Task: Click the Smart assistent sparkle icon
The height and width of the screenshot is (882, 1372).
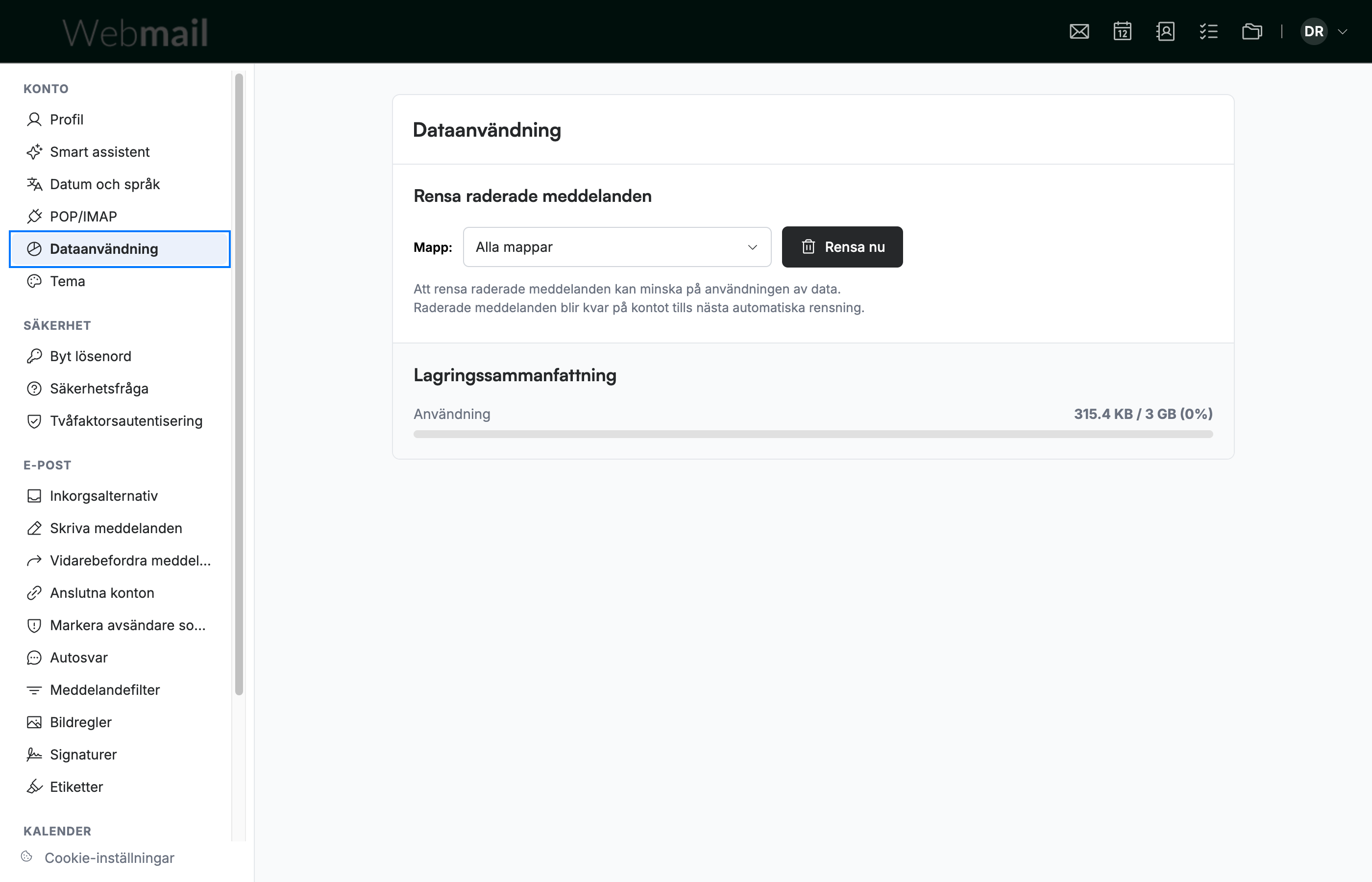Action: [34, 152]
